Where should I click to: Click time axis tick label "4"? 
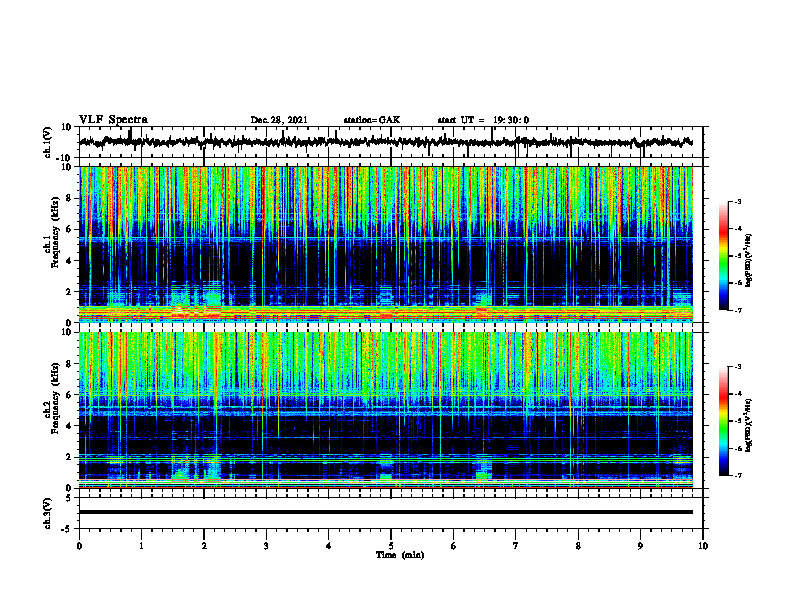pyautogui.click(x=329, y=546)
